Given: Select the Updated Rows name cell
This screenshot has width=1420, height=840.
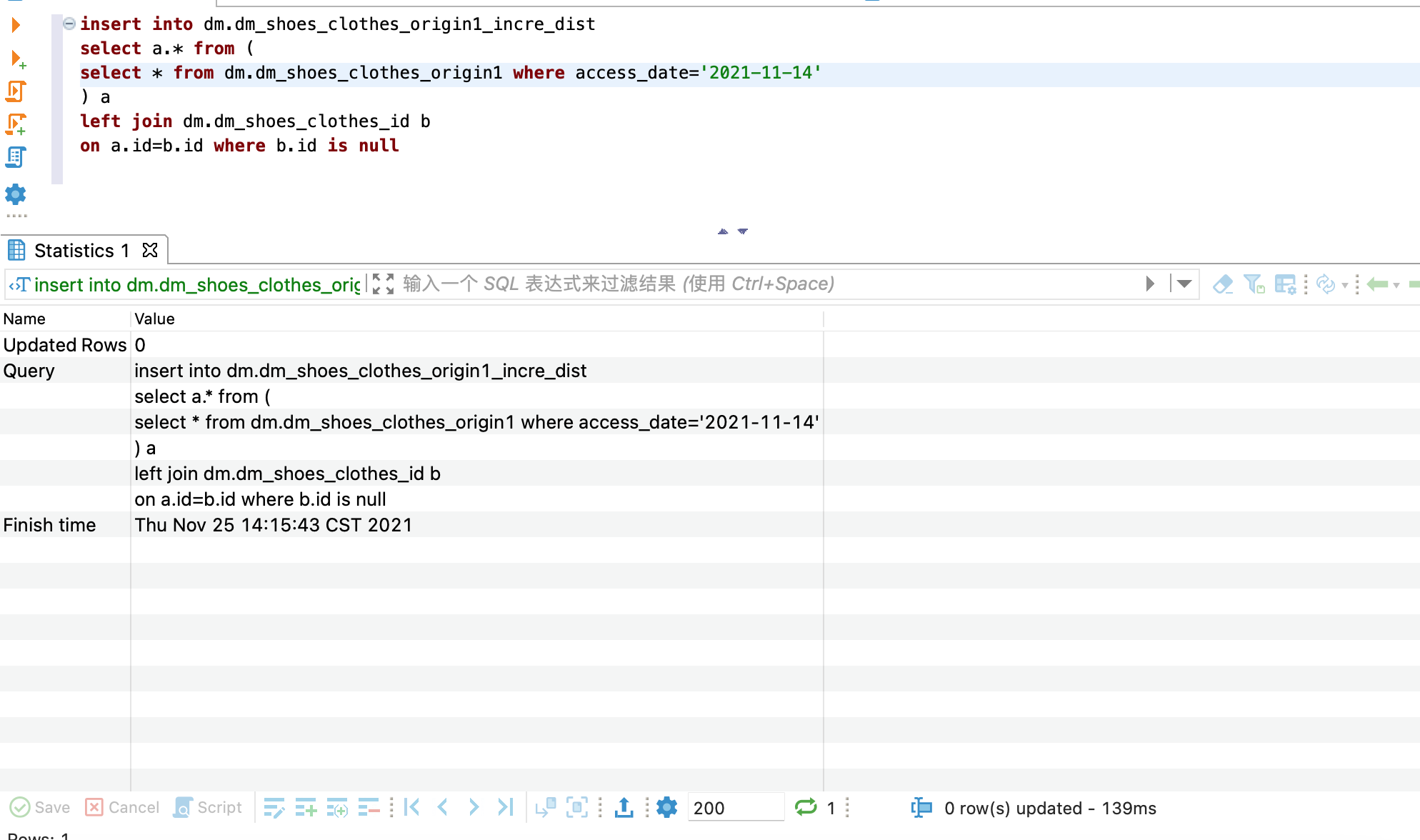Looking at the screenshot, I should point(66,344).
